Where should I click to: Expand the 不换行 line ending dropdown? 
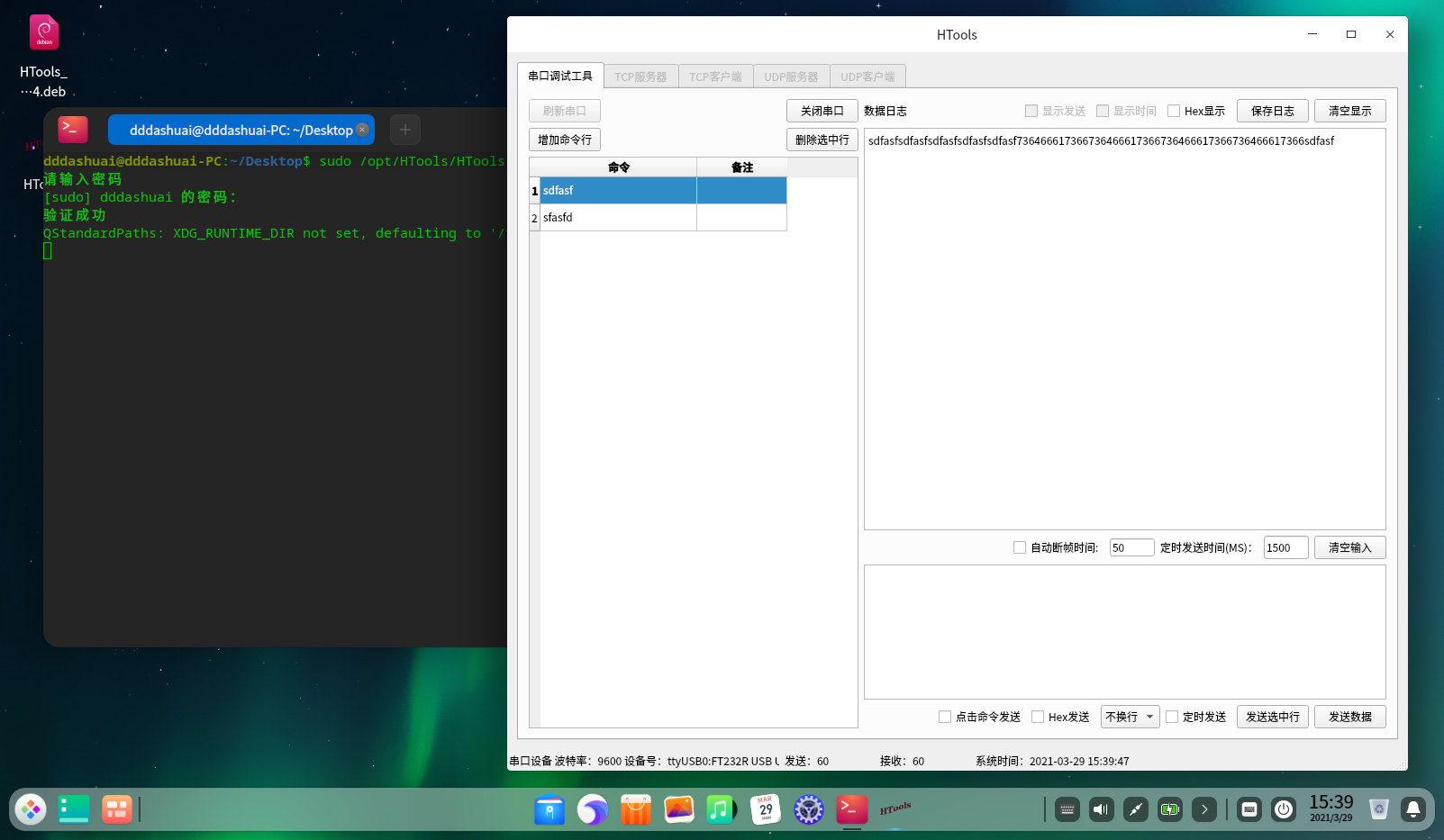1130,717
